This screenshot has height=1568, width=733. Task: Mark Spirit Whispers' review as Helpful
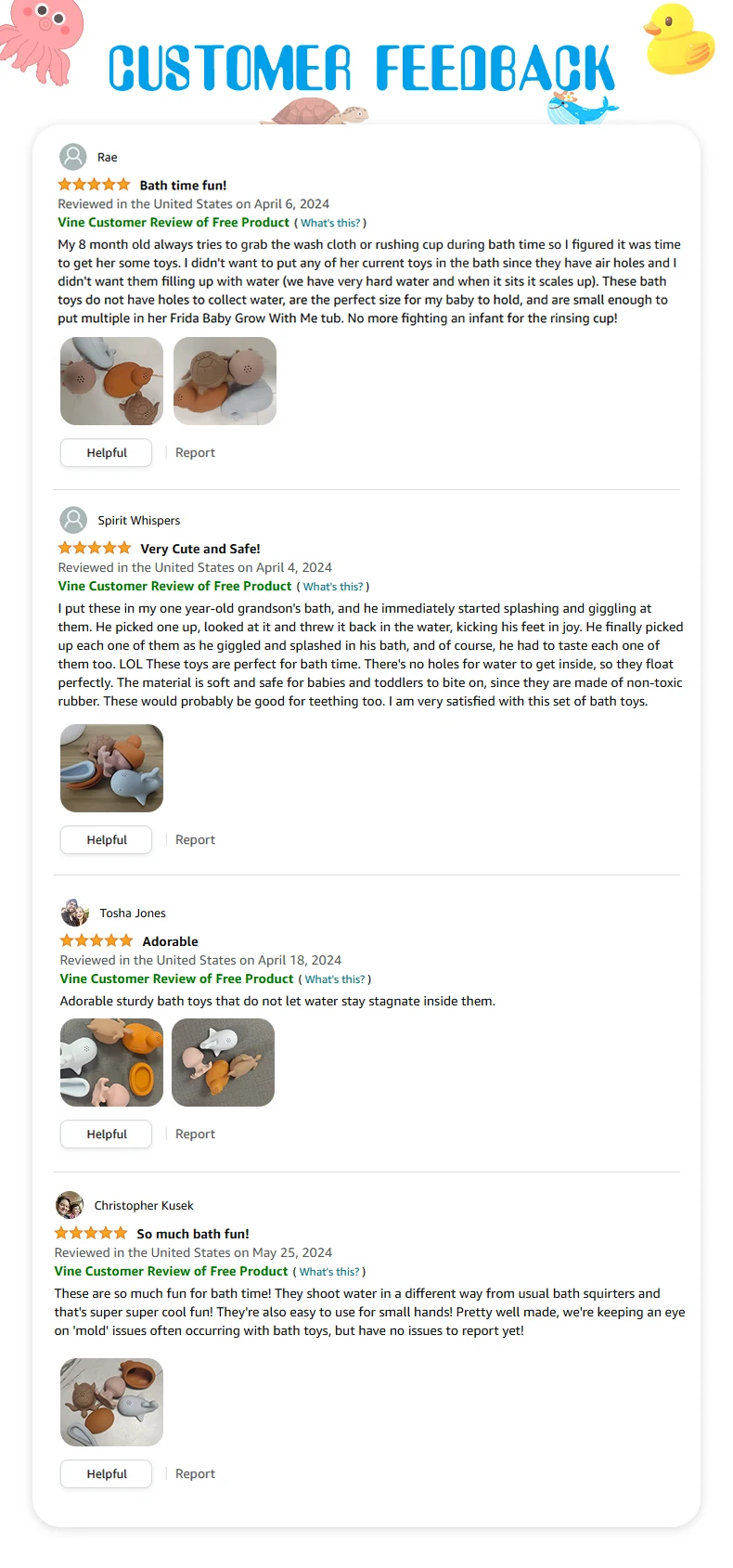coord(106,839)
